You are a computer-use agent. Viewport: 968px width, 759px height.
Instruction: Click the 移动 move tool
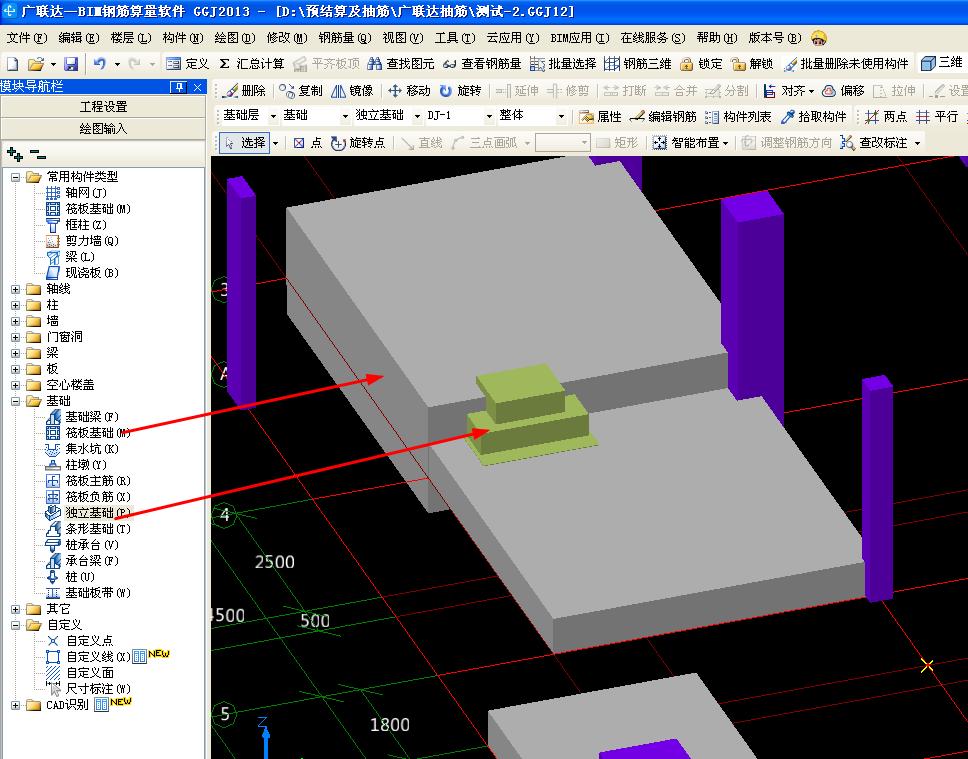coord(409,91)
